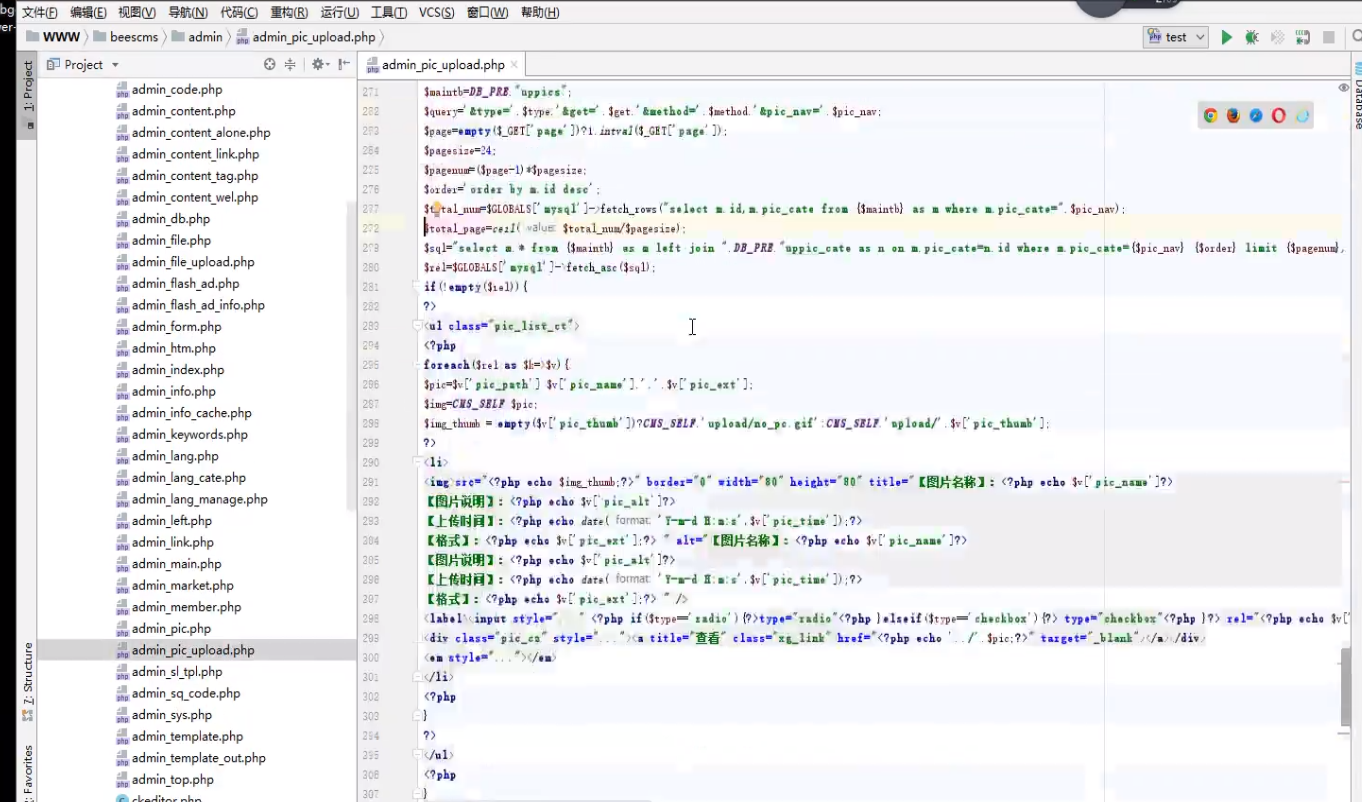Open the 重构(R) menu
The width and height of the screenshot is (1362, 802).
click(289, 12)
